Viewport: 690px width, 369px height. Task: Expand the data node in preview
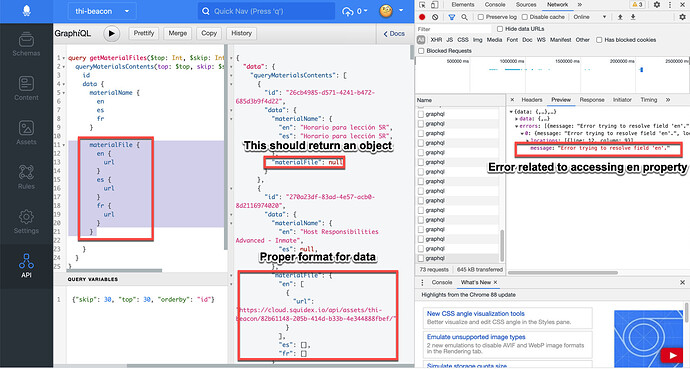tap(517, 119)
